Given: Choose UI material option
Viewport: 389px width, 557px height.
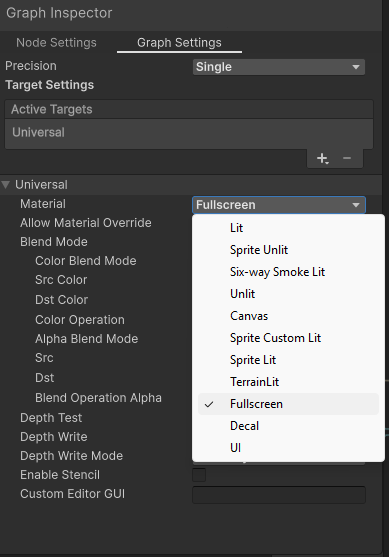Looking at the screenshot, I should coord(288,448).
